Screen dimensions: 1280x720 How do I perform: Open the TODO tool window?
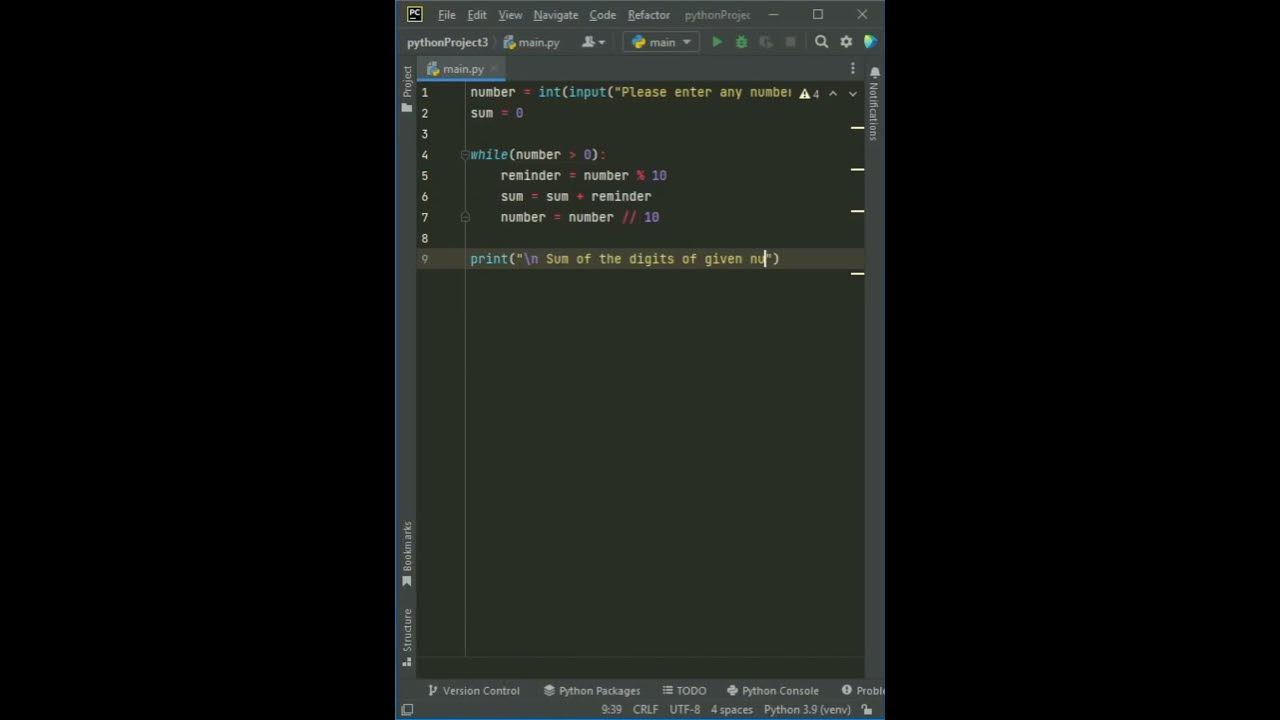click(x=683, y=690)
